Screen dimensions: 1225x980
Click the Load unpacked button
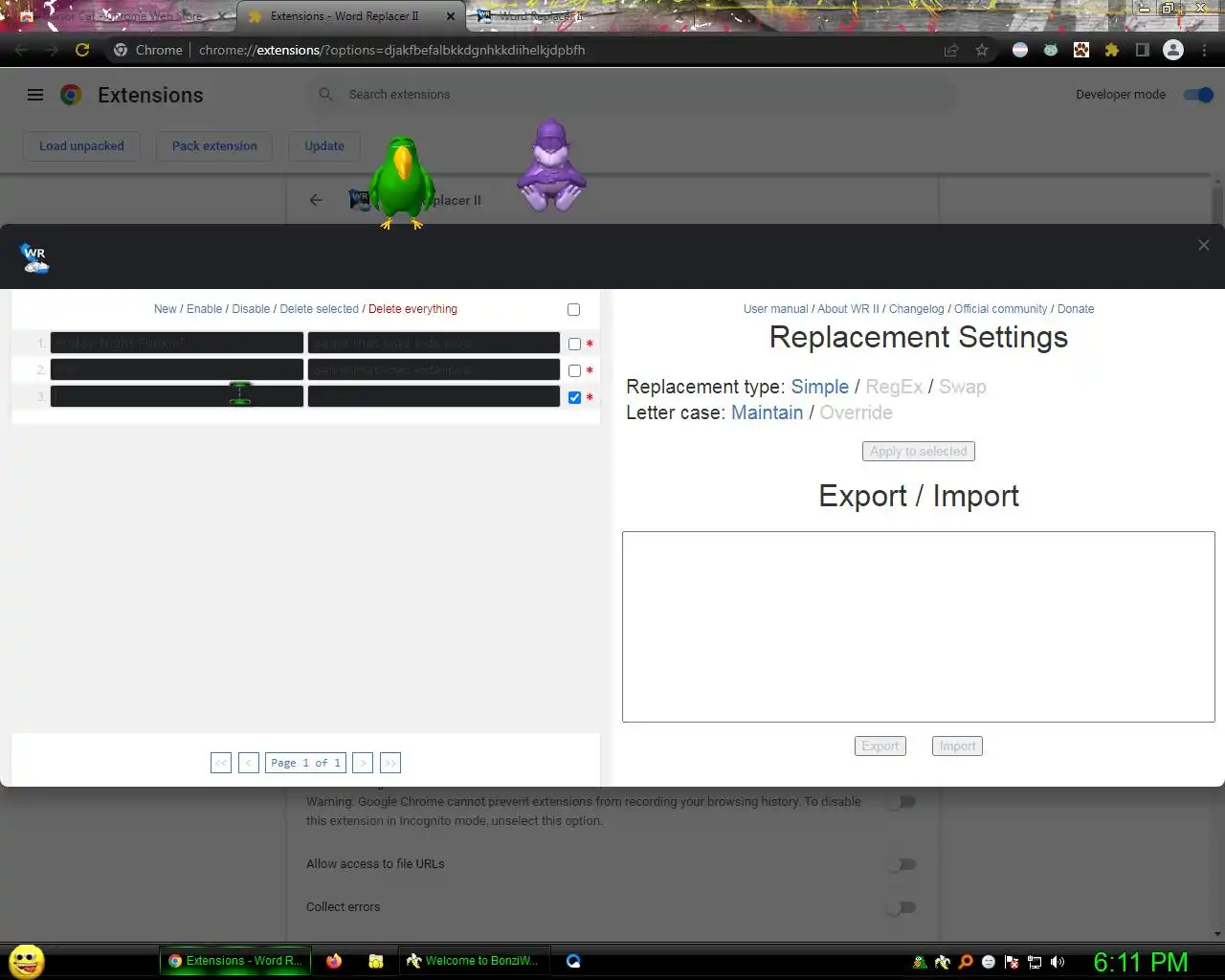point(81,145)
